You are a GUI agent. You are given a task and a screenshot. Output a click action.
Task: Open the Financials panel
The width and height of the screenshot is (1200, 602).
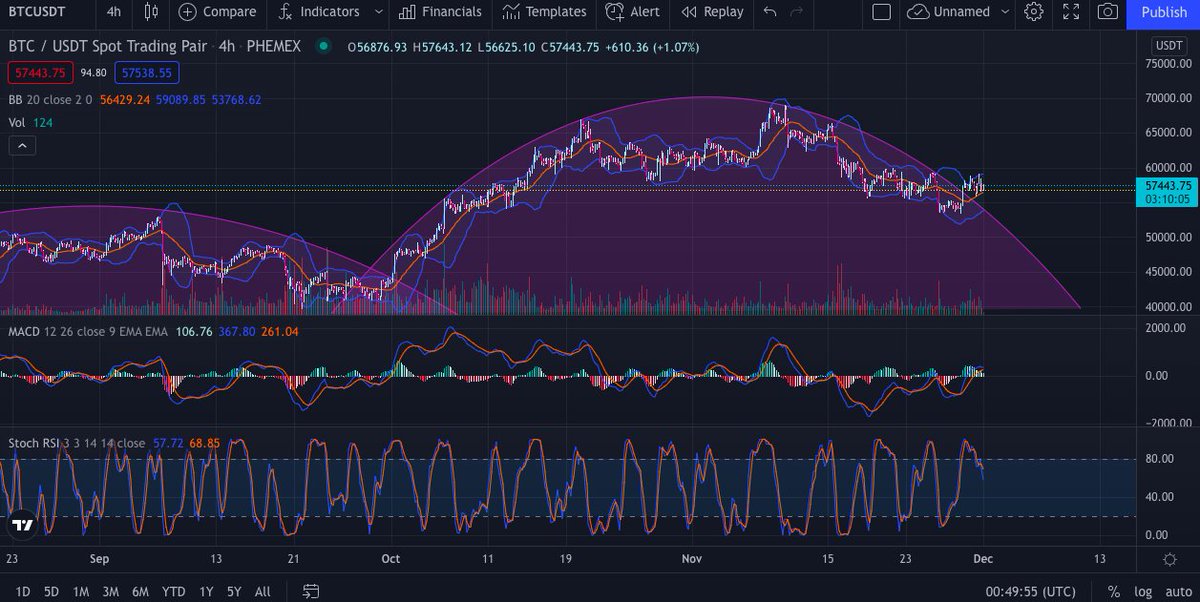coord(440,12)
